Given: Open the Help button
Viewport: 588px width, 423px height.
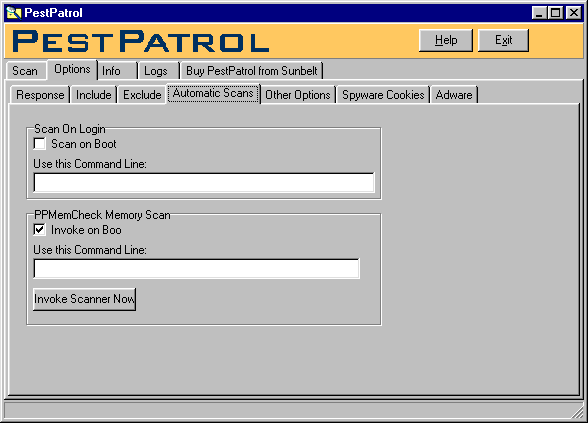Looking at the screenshot, I should tap(446, 40).
